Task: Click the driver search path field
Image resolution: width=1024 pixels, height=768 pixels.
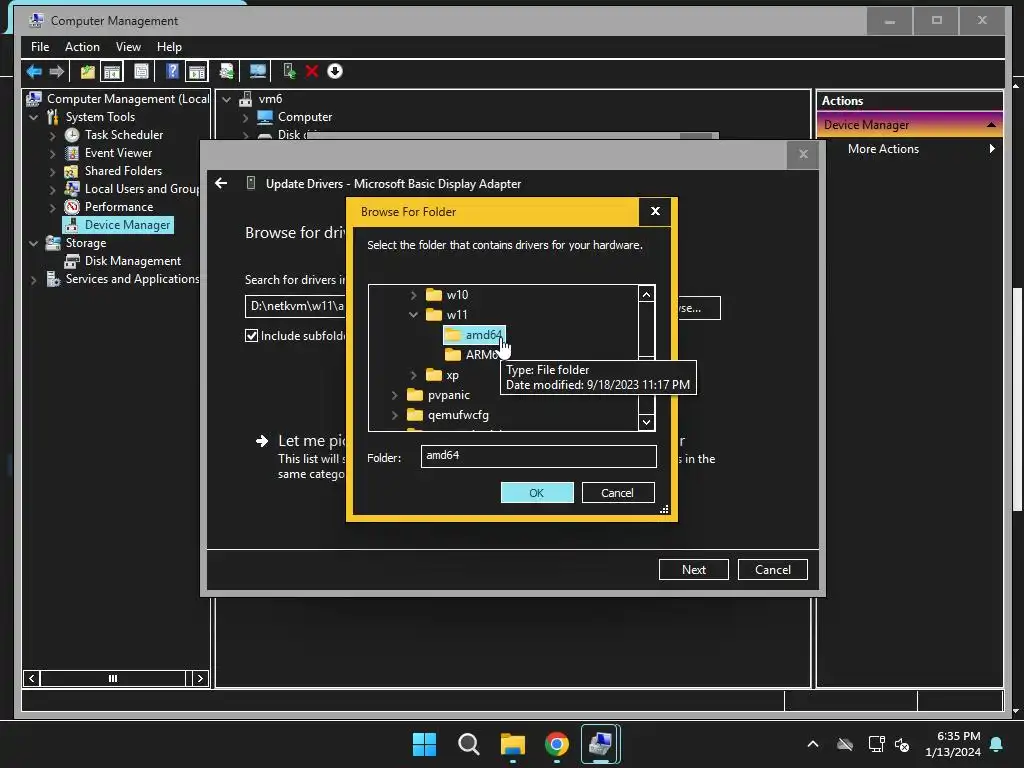Action: 295,306
